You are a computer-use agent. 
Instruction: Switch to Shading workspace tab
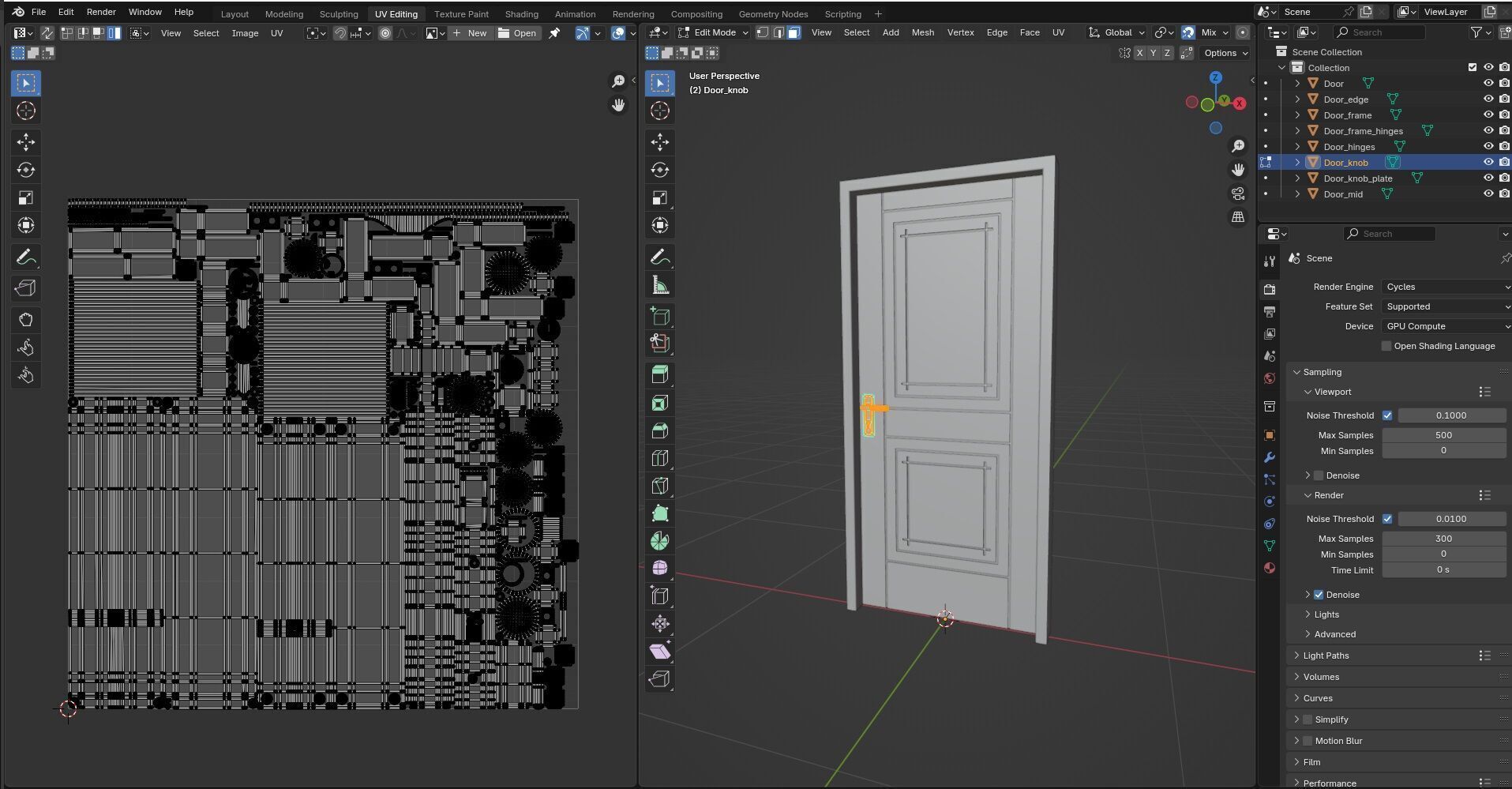522,14
